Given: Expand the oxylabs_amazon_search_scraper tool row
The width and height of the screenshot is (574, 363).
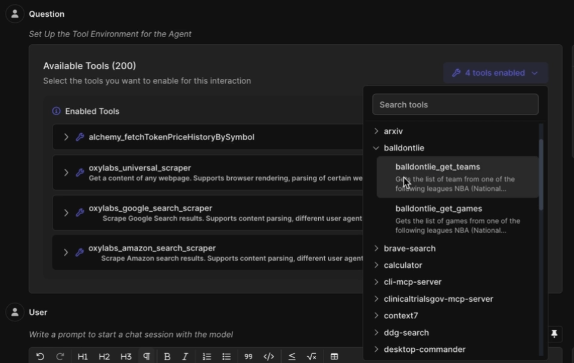Looking at the screenshot, I should point(66,252).
